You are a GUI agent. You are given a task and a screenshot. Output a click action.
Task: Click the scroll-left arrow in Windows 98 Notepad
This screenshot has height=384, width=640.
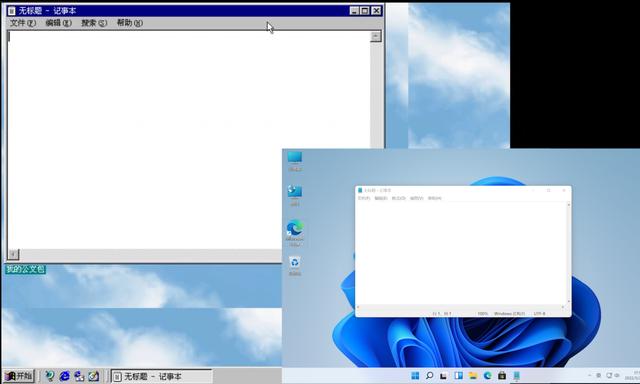tap(13, 255)
